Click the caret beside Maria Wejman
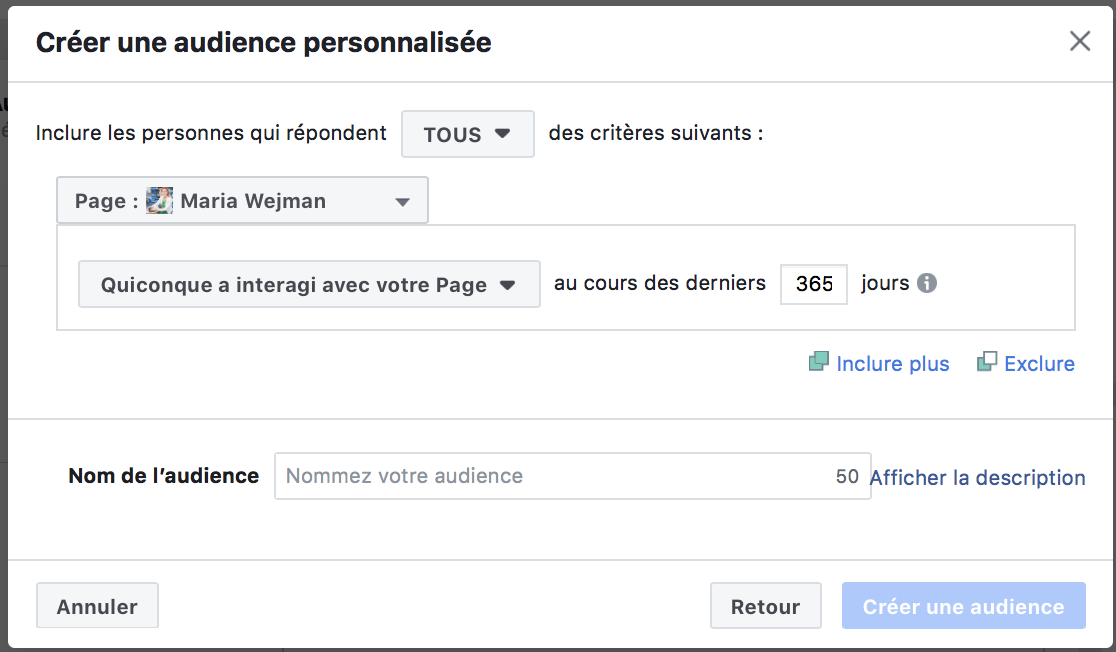Viewport: 1116px width, 652px height. (402, 202)
